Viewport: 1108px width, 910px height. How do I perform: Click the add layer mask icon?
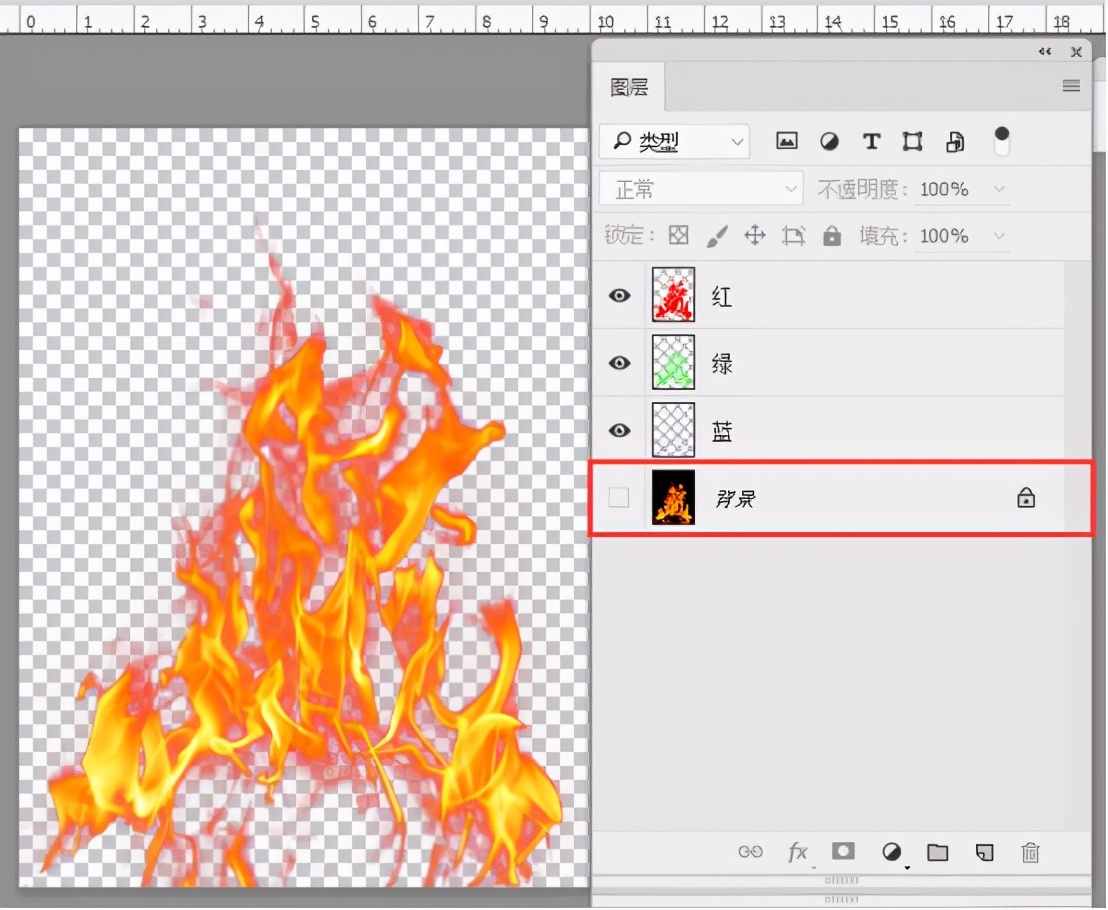(x=843, y=851)
